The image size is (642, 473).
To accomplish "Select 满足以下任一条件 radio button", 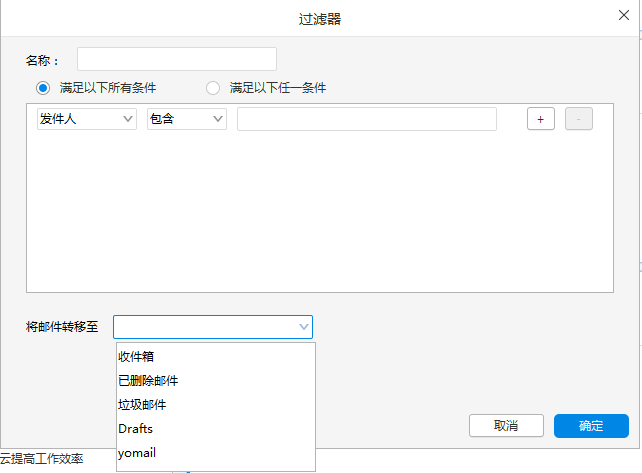I will [213, 88].
